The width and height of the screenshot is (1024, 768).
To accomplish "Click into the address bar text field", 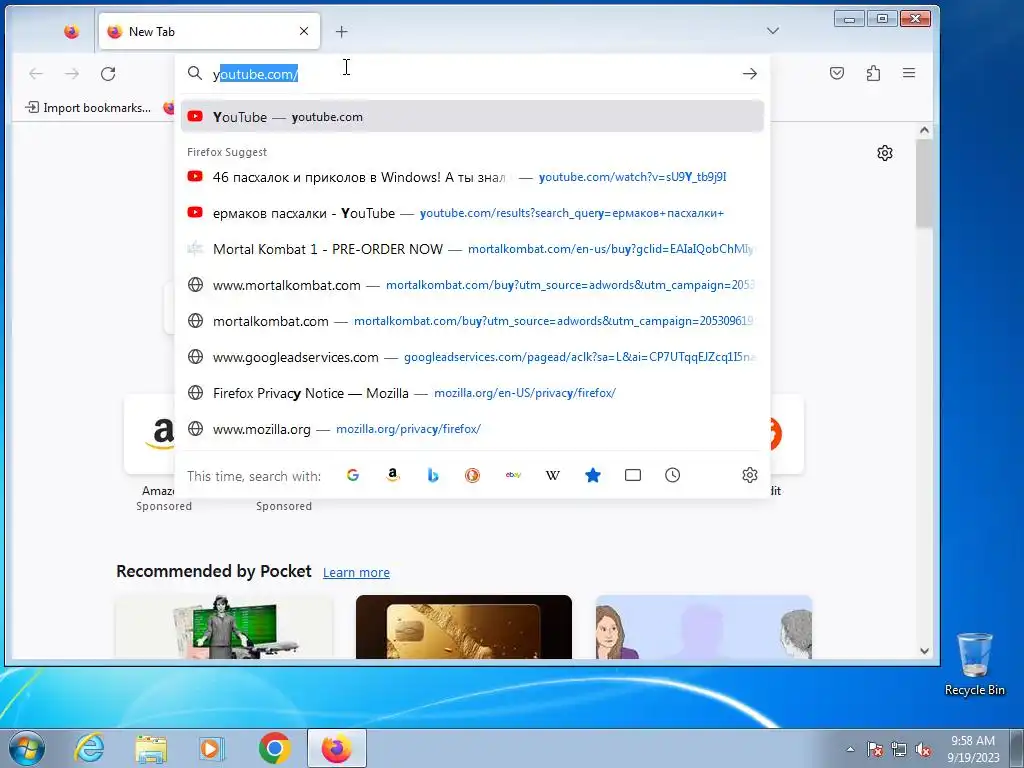I will (472, 74).
